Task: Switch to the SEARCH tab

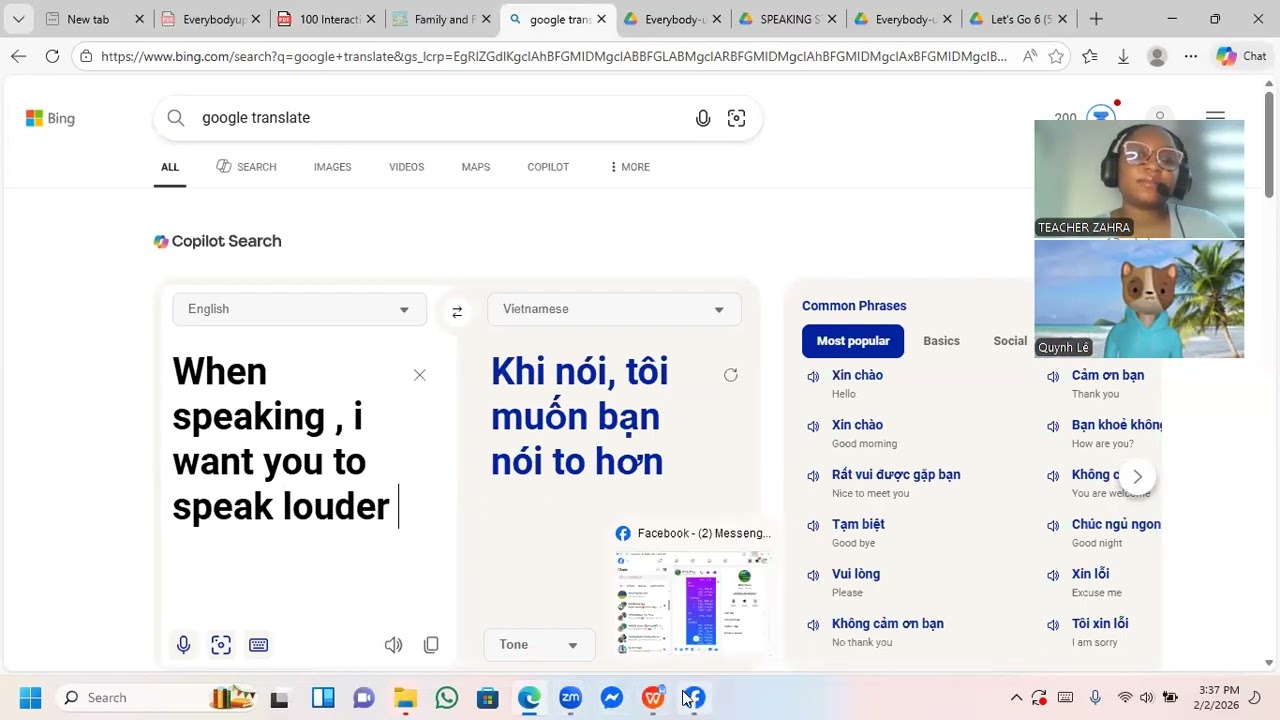Action: [246, 167]
